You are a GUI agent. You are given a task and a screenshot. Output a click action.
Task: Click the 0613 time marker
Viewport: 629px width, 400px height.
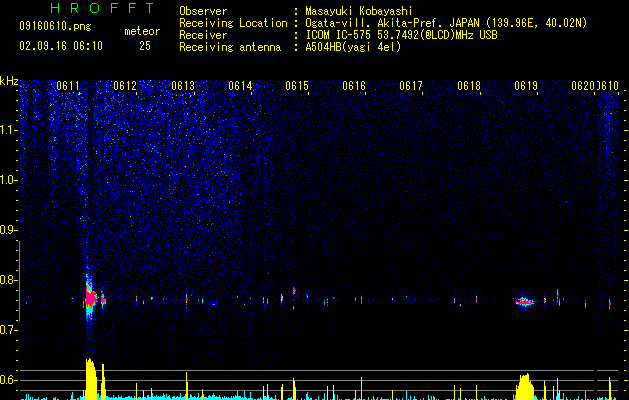183,86
